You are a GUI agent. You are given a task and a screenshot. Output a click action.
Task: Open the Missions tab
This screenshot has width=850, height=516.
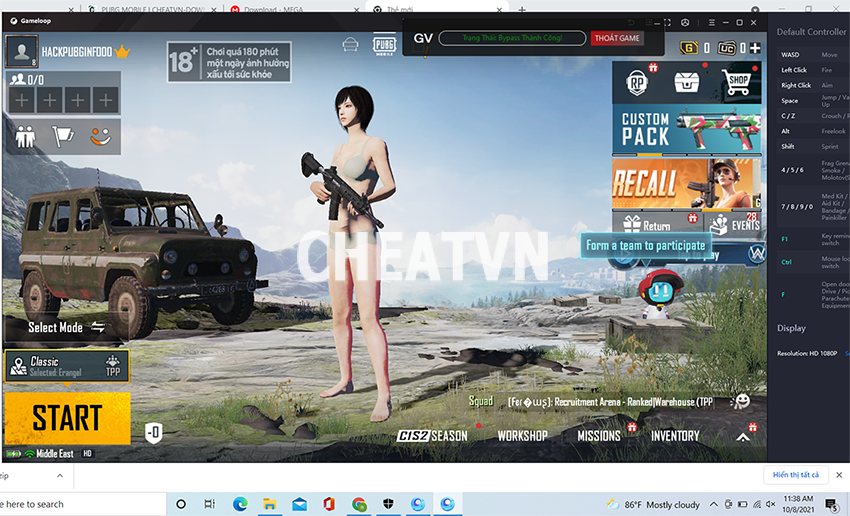click(599, 436)
